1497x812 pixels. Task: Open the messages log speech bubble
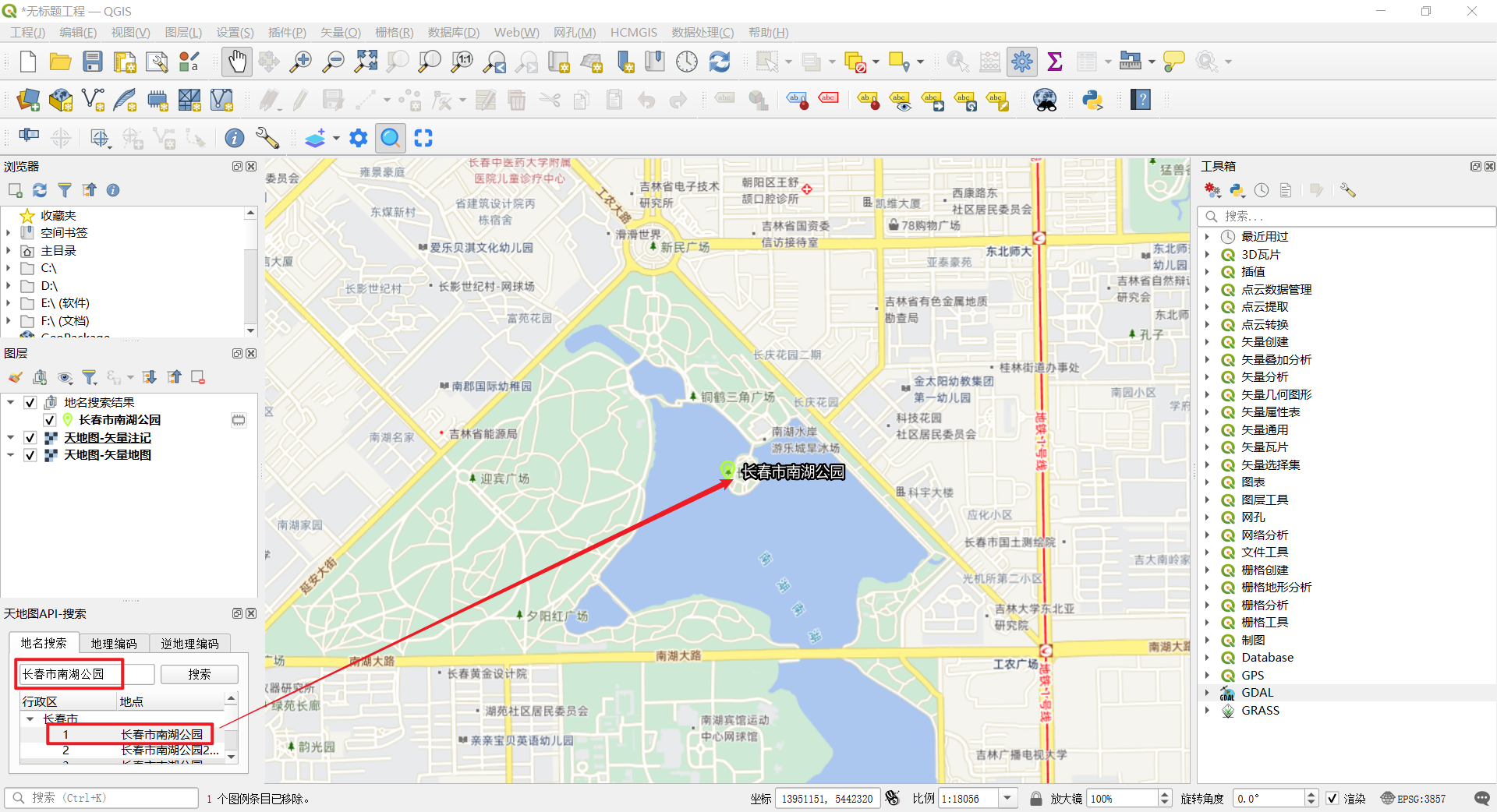[1482, 798]
